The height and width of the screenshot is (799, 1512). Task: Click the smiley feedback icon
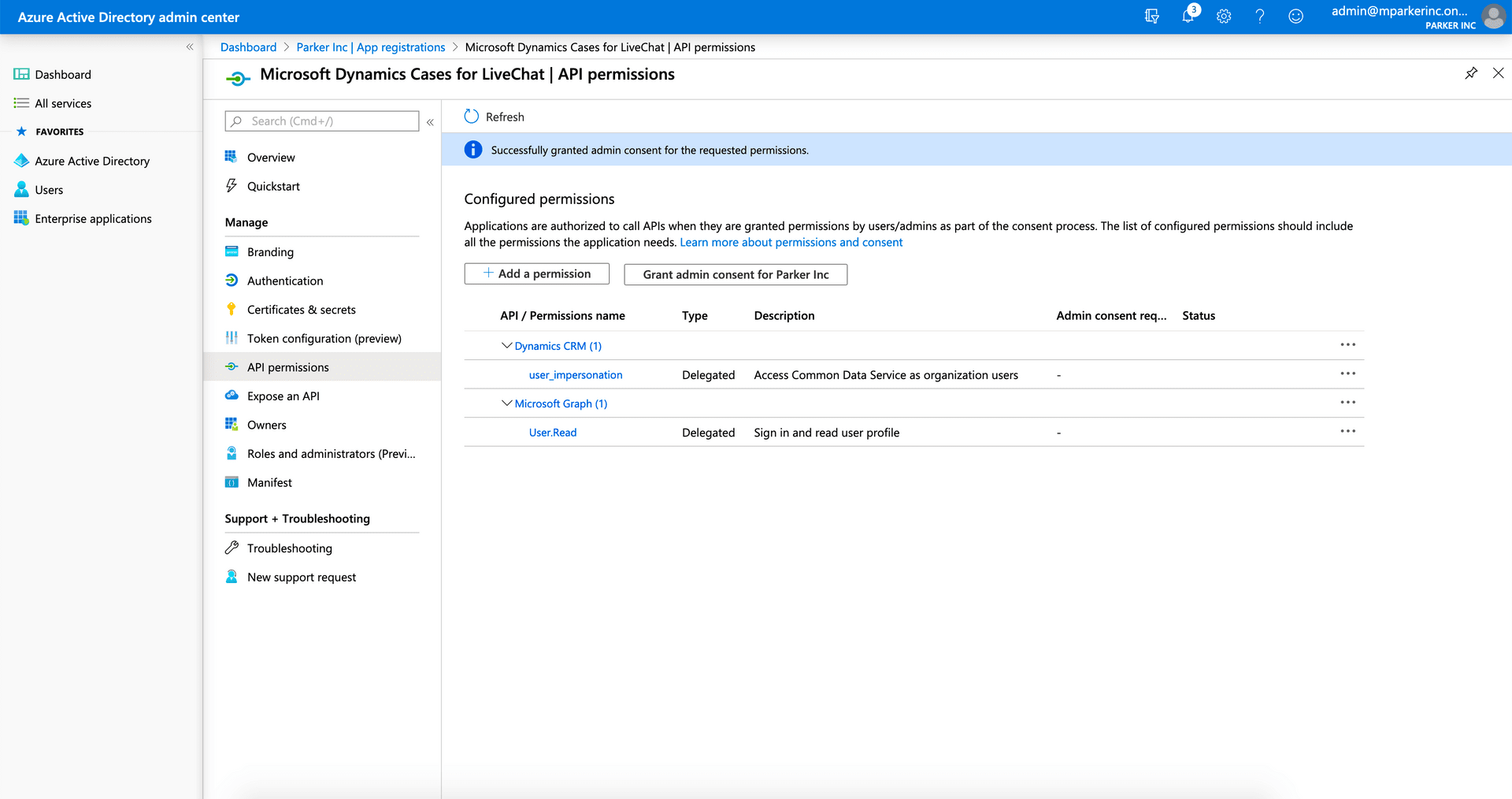click(1295, 16)
